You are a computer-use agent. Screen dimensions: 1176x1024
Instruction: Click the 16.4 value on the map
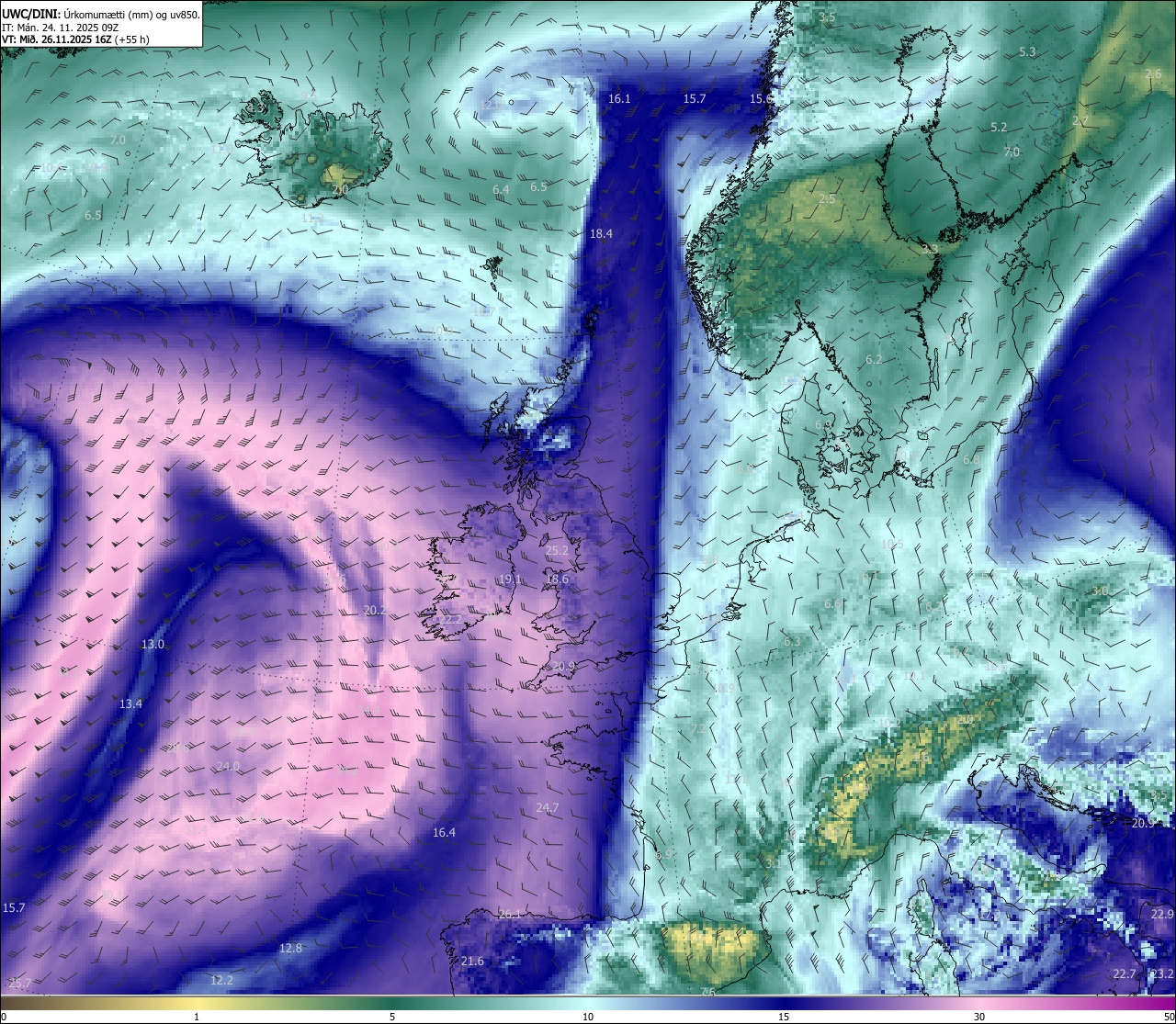[444, 832]
